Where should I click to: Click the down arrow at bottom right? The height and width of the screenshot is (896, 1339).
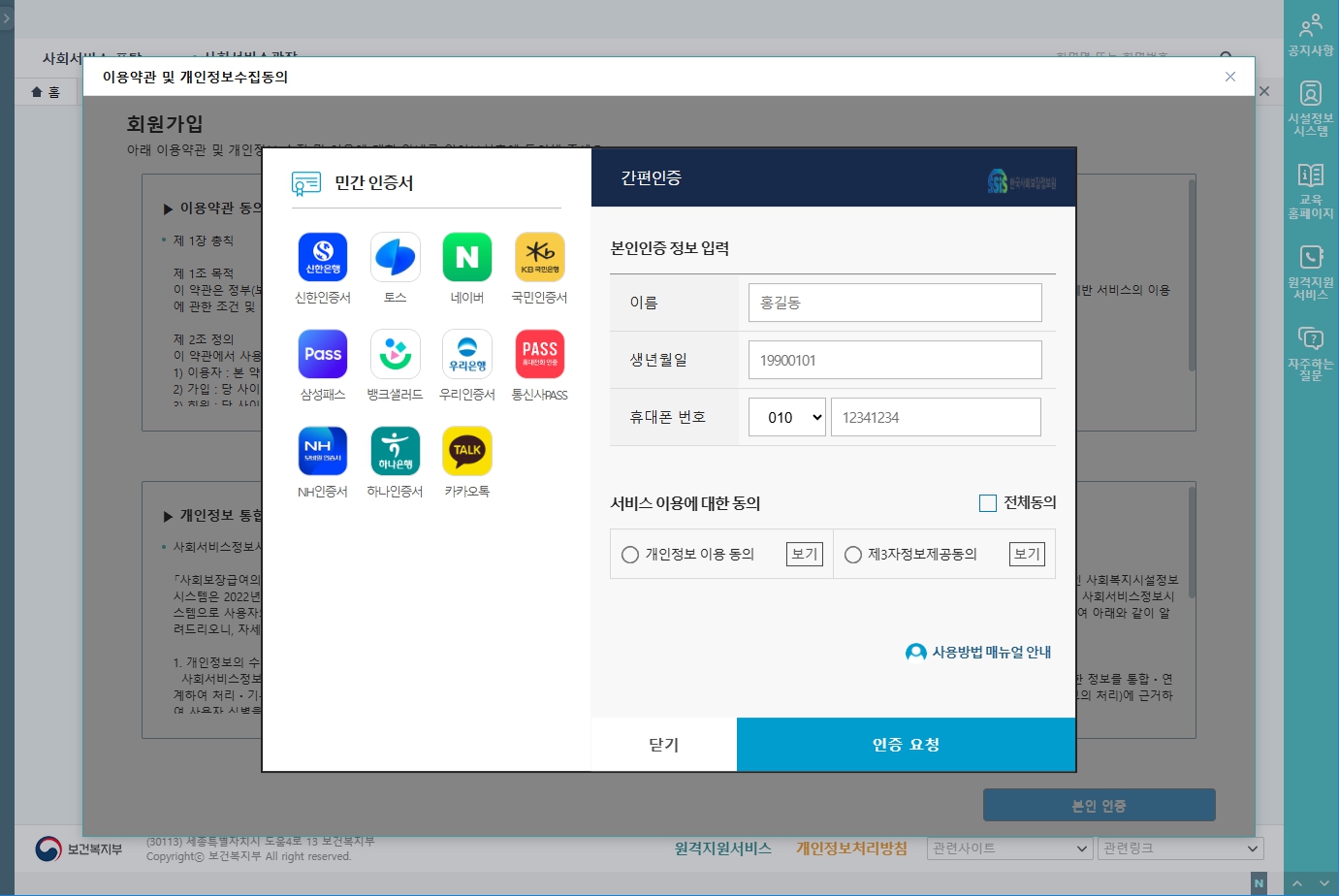point(1325,883)
